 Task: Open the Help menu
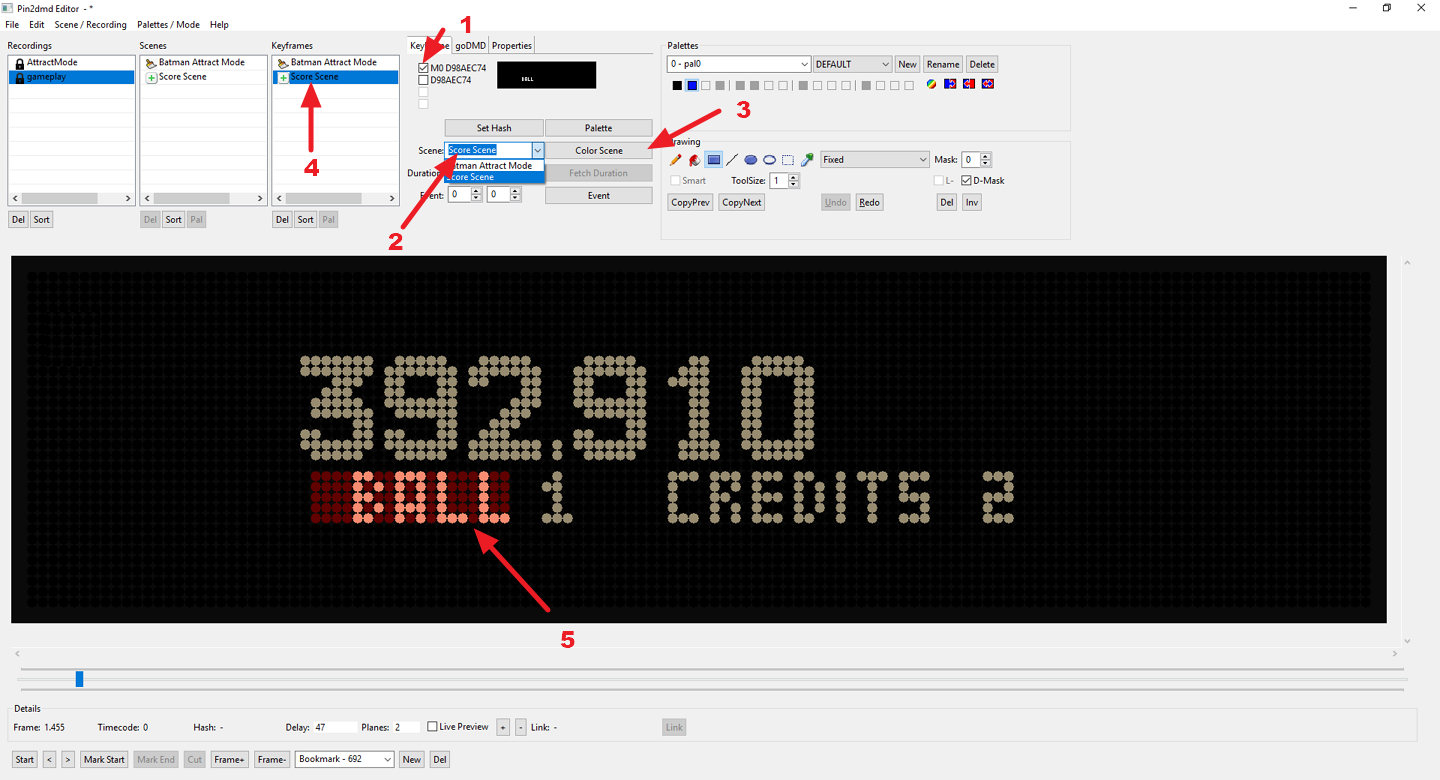pos(219,25)
